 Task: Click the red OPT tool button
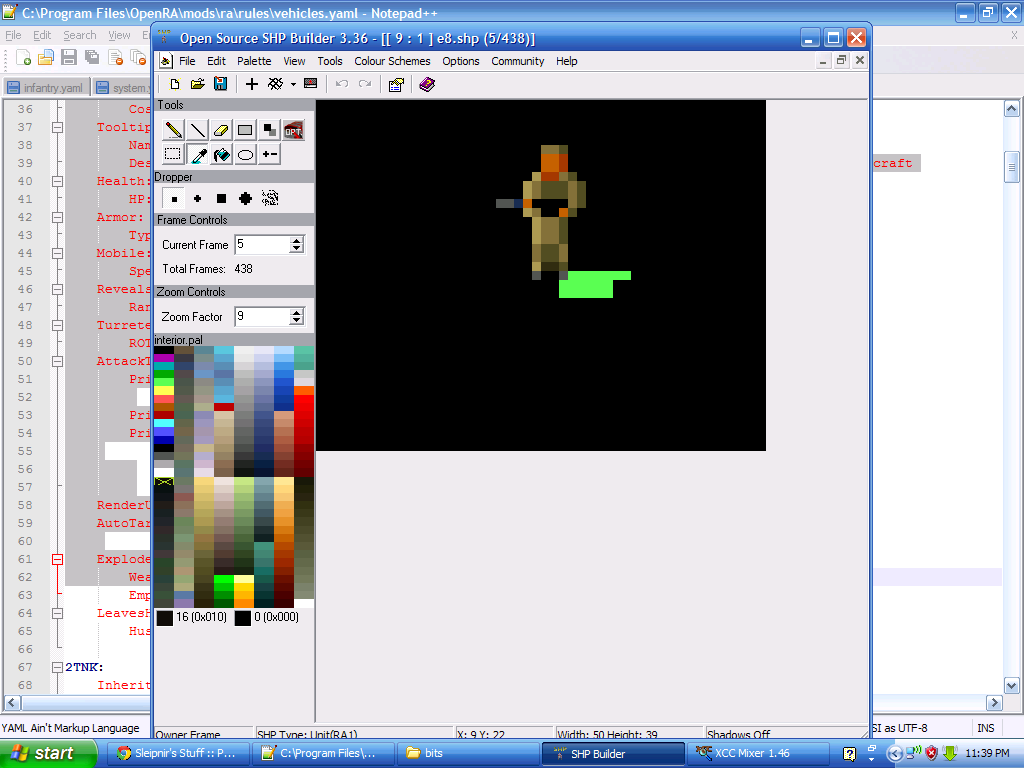tap(293, 130)
